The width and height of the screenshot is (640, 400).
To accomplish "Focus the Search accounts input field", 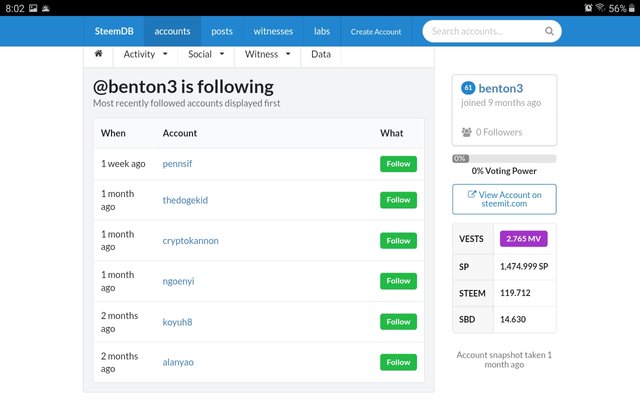I will coord(485,31).
